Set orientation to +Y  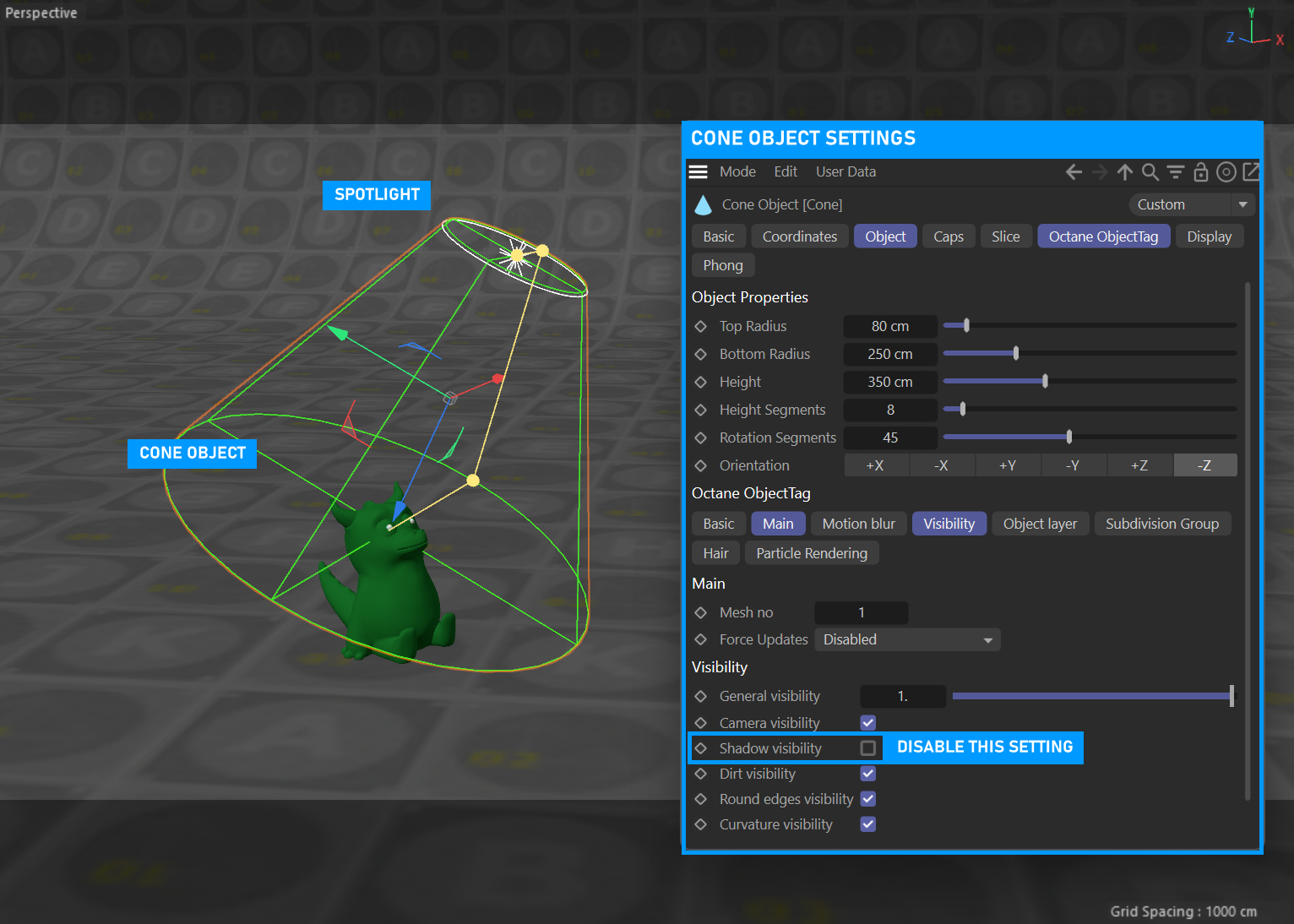[1007, 465]
